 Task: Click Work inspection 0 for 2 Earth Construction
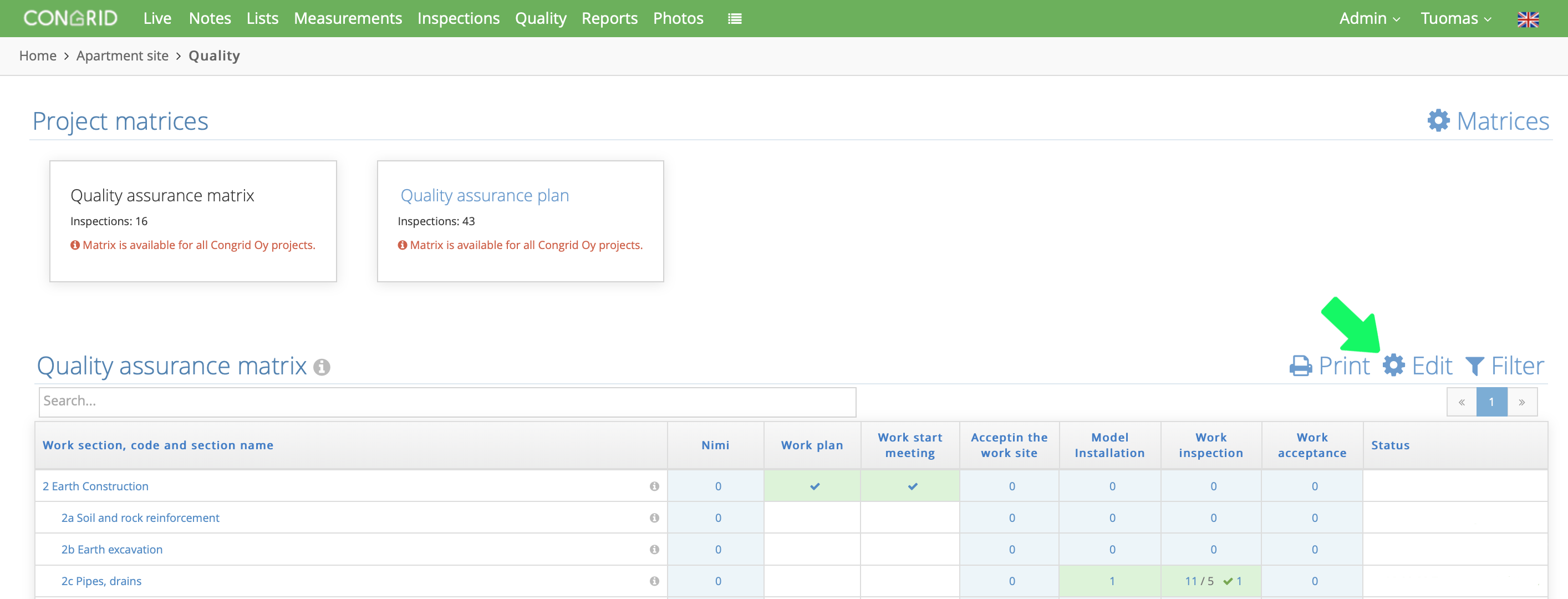tap(1213, 486)
